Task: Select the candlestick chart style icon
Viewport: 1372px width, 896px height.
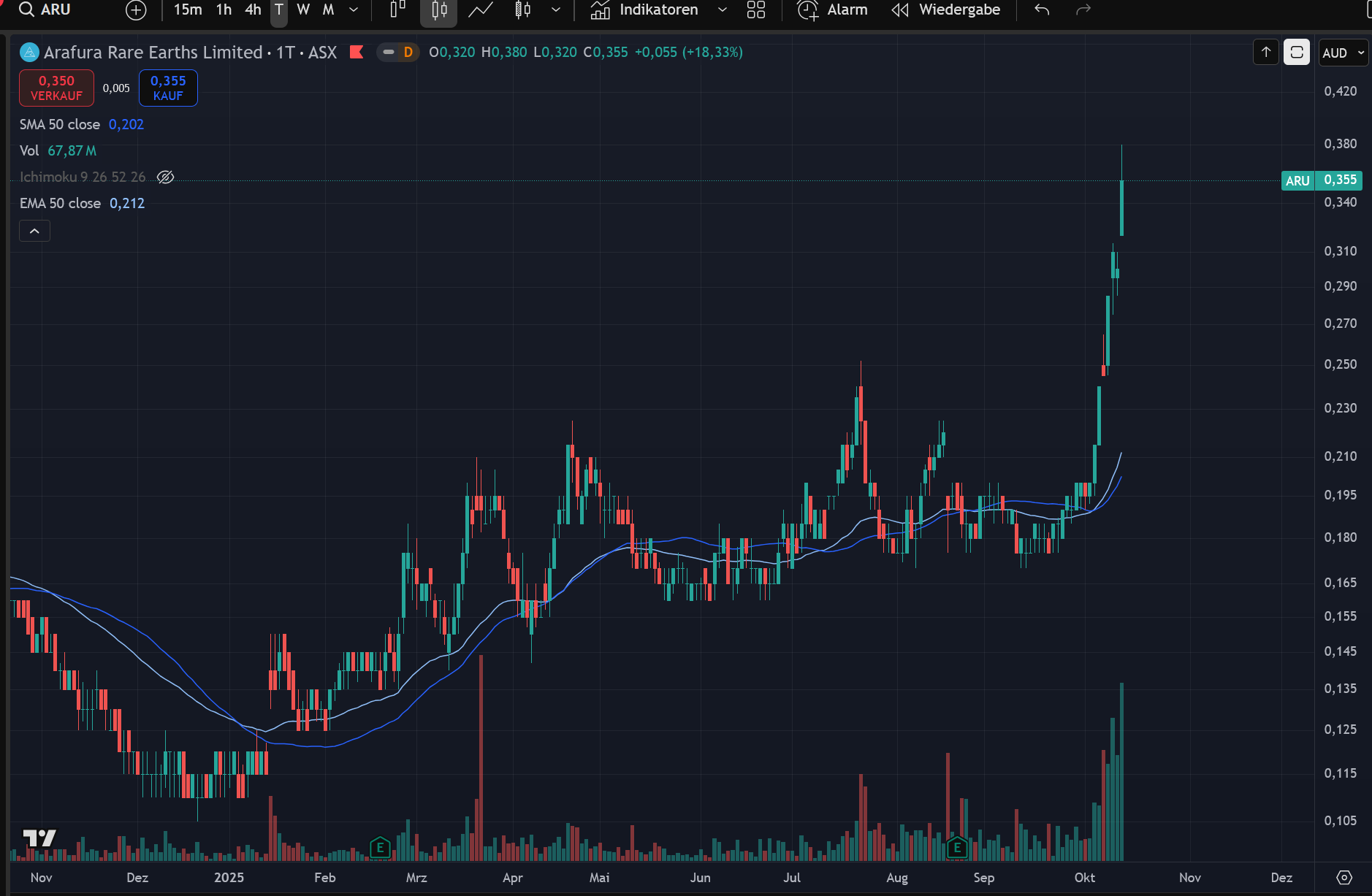Action: tap(438, 10)
